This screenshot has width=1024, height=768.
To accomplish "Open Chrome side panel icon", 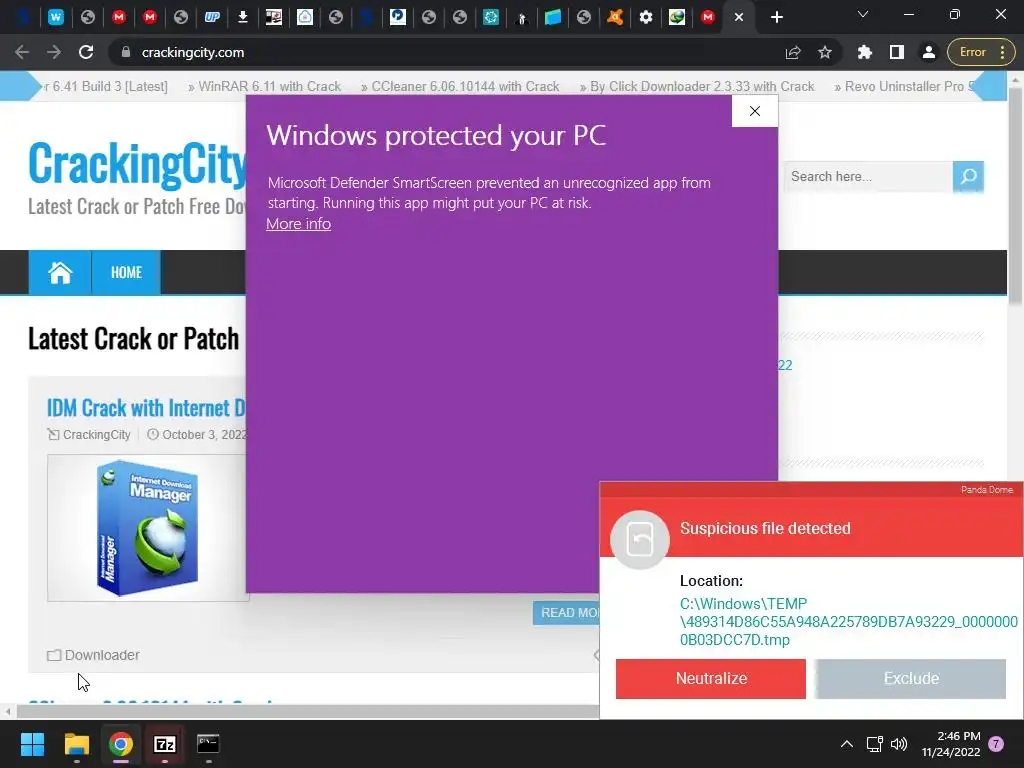I will point(897,52).
